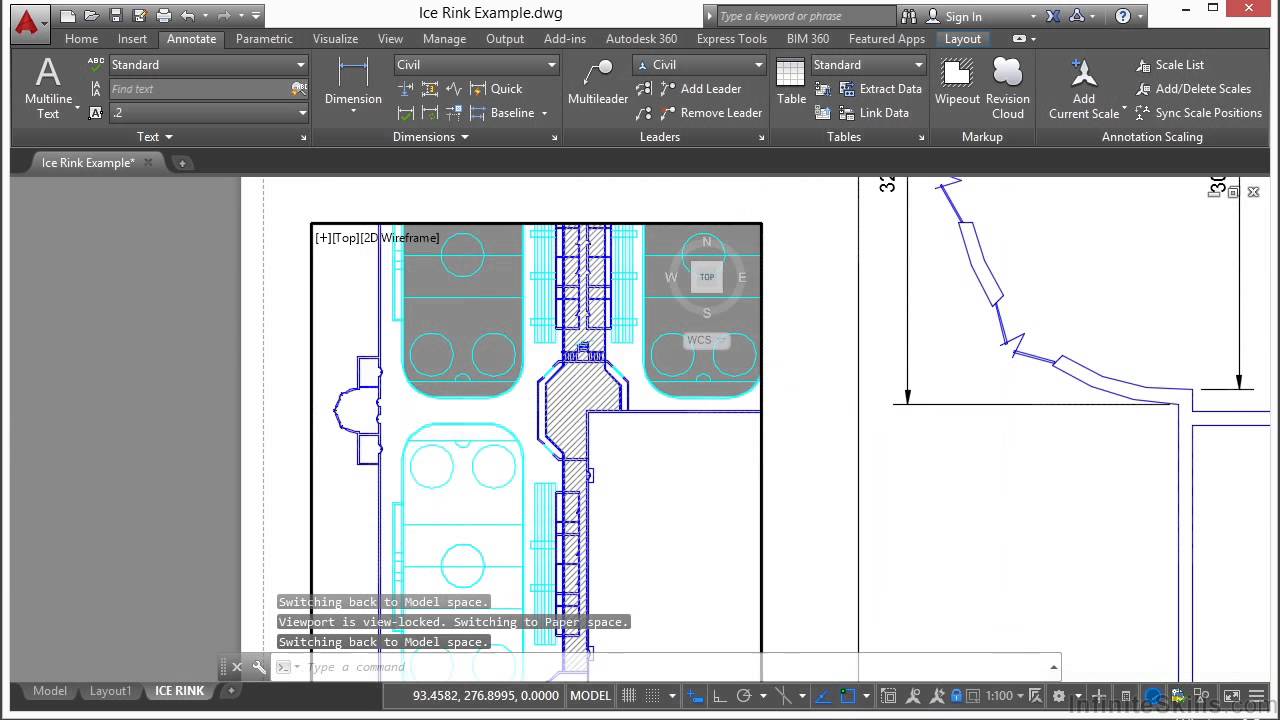Open the text height .2 dropdown
This screenshot has height=720, width=1280.
[209, 113]
